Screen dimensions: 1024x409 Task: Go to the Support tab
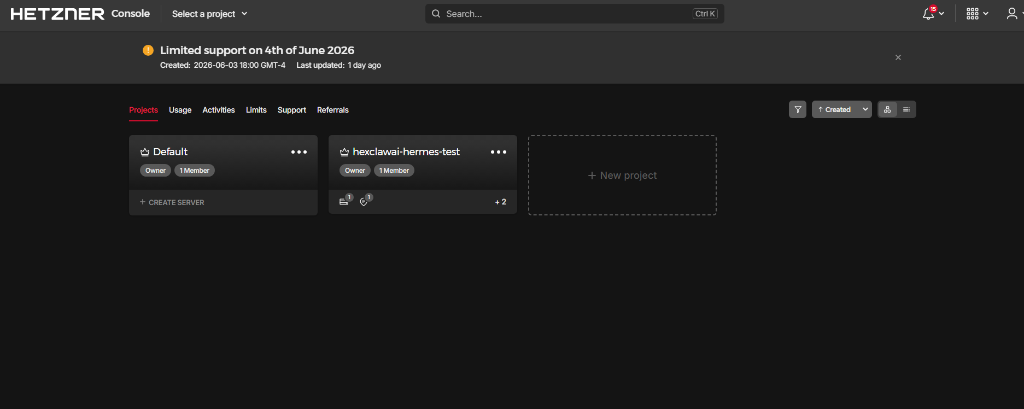292,110
